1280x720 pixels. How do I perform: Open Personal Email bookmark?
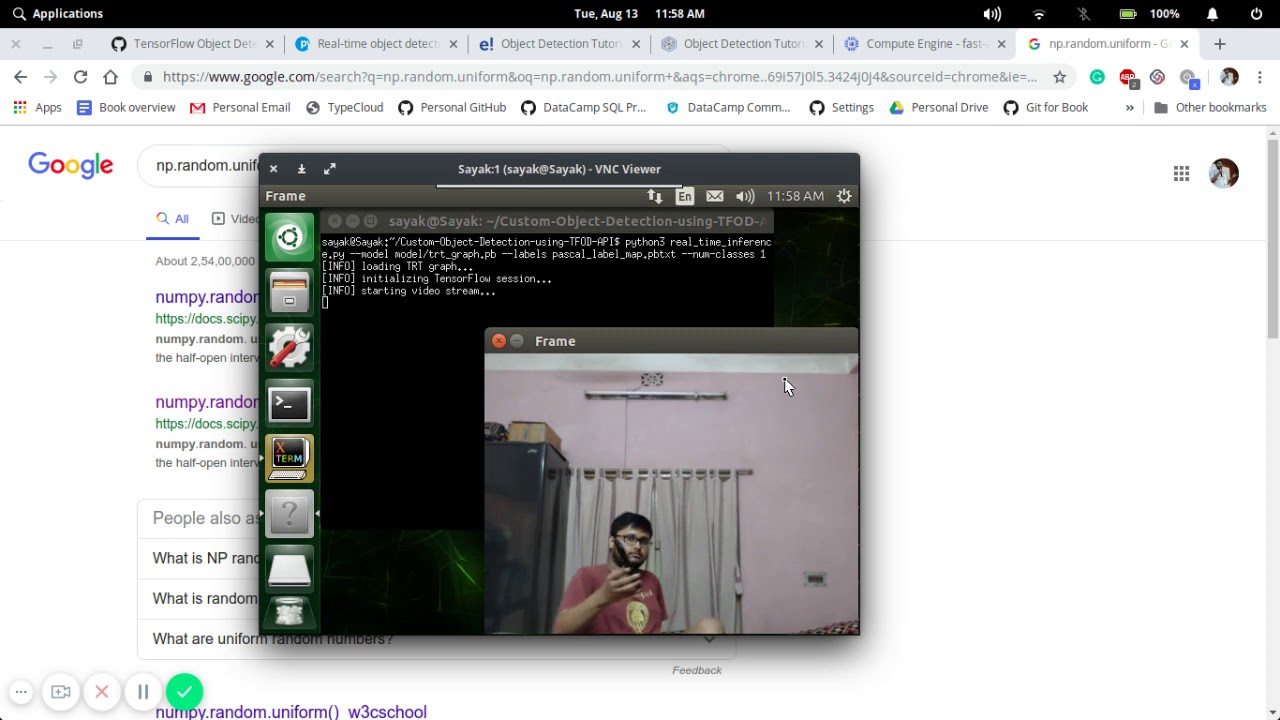(x=240, y=108)
